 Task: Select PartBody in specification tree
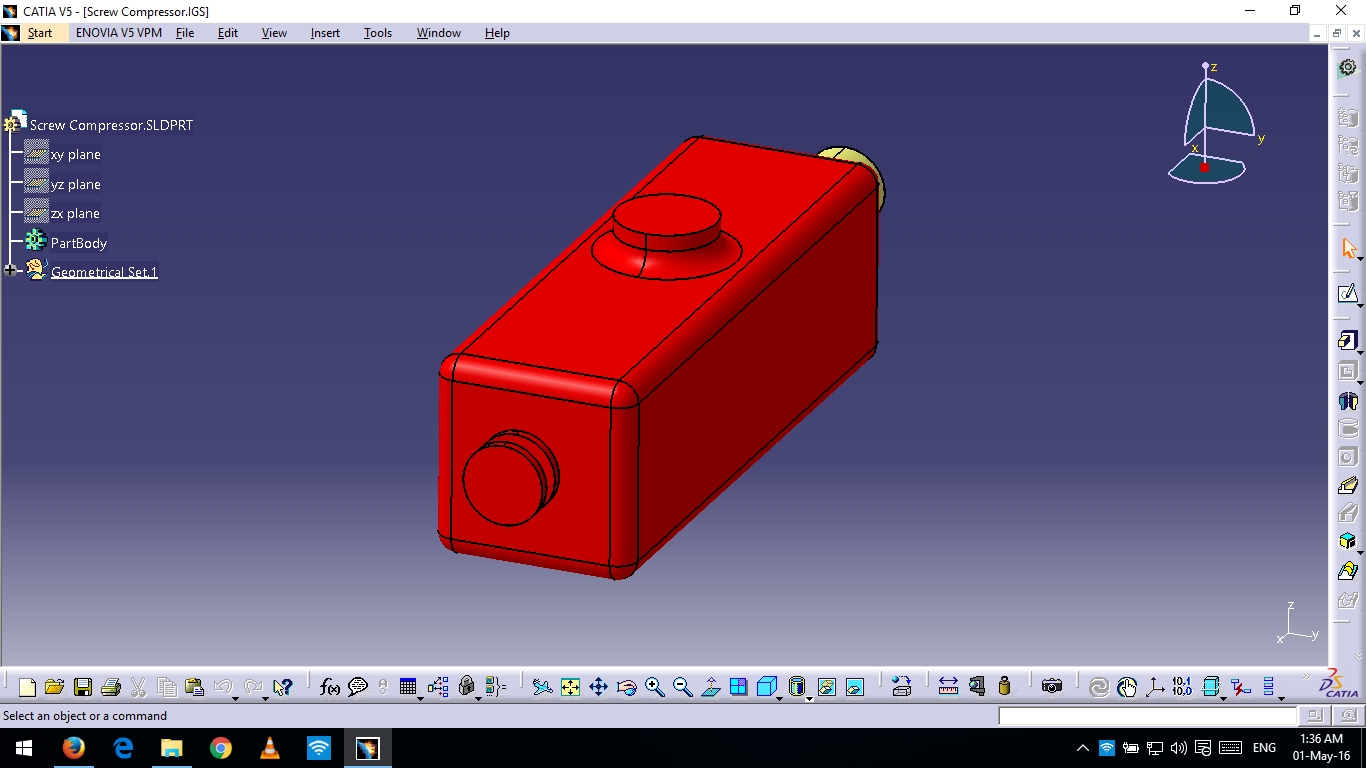[79, 243]
